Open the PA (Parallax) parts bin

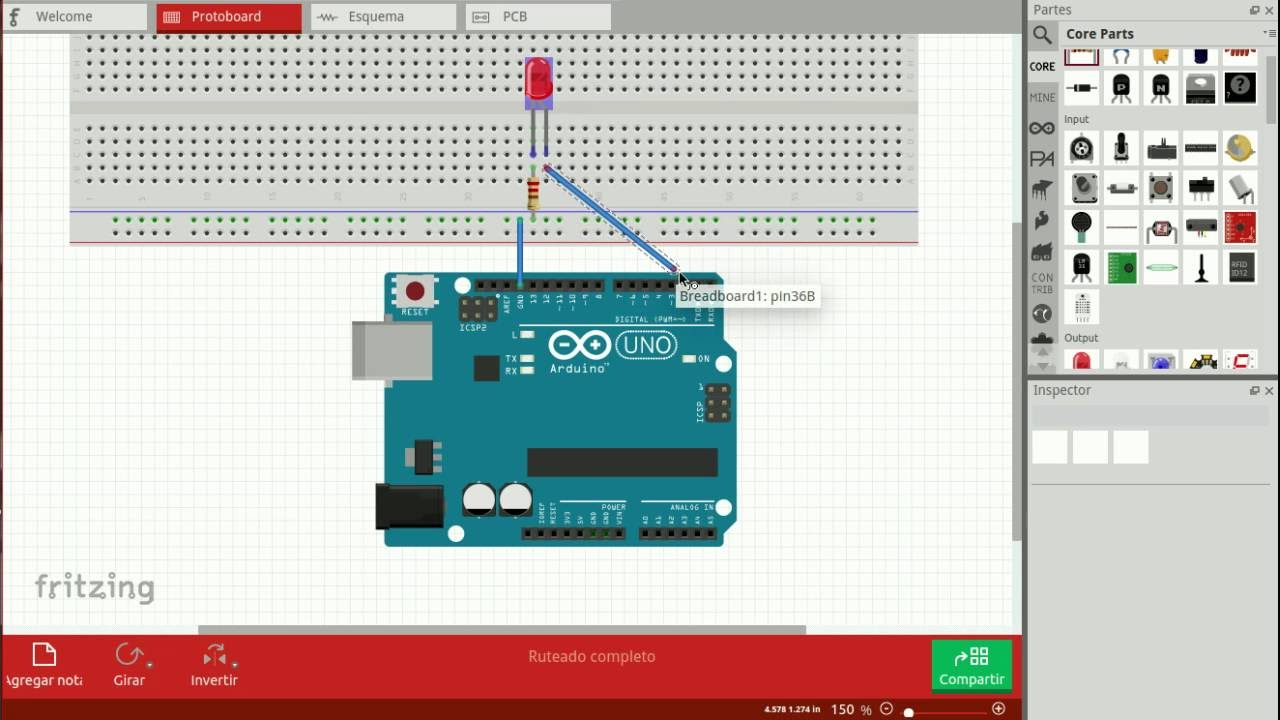click(x=1042, y=159)
